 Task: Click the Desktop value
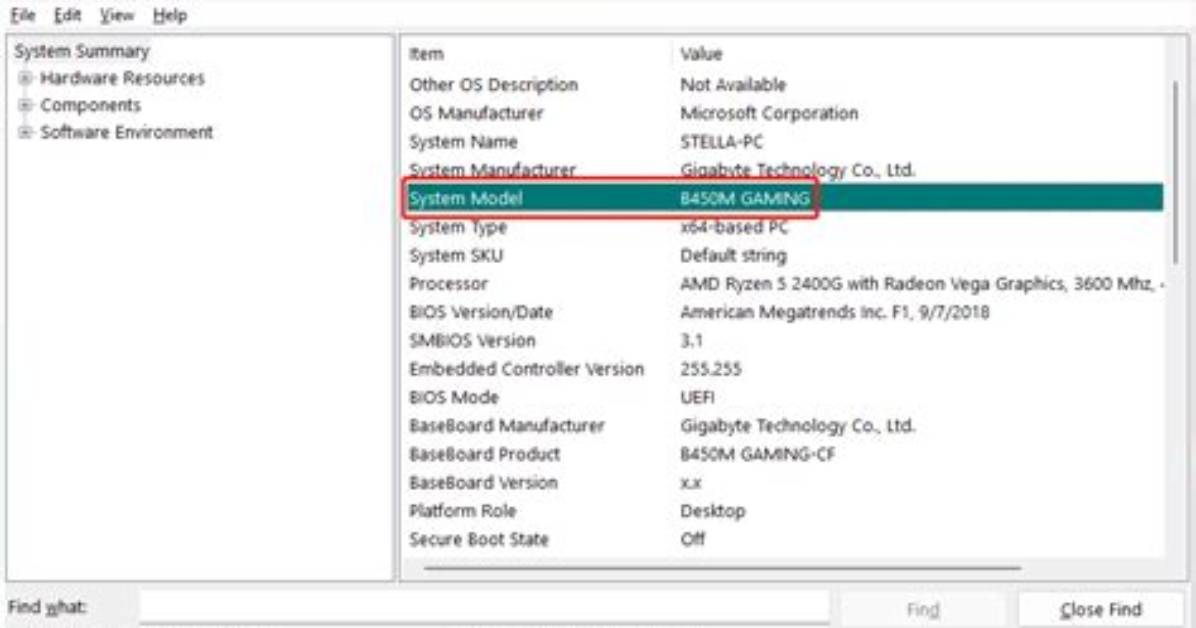tap(712, 510)
